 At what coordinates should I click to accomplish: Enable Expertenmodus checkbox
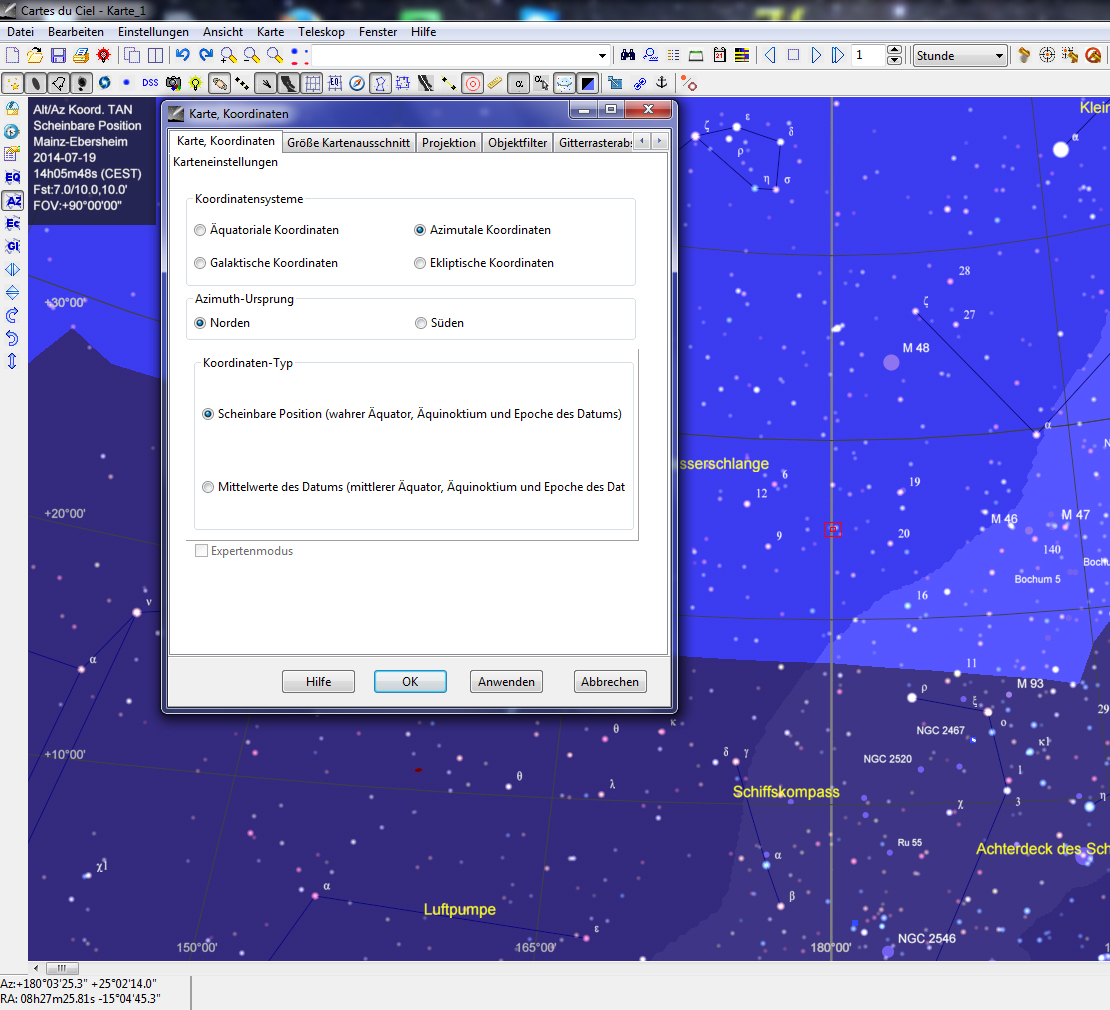tap(244, 551)
